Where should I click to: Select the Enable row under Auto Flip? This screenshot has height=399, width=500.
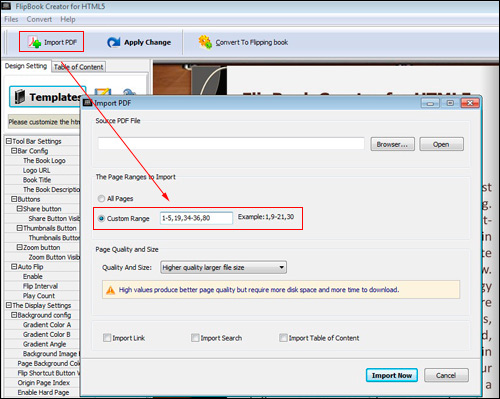(x=42, y=276)
